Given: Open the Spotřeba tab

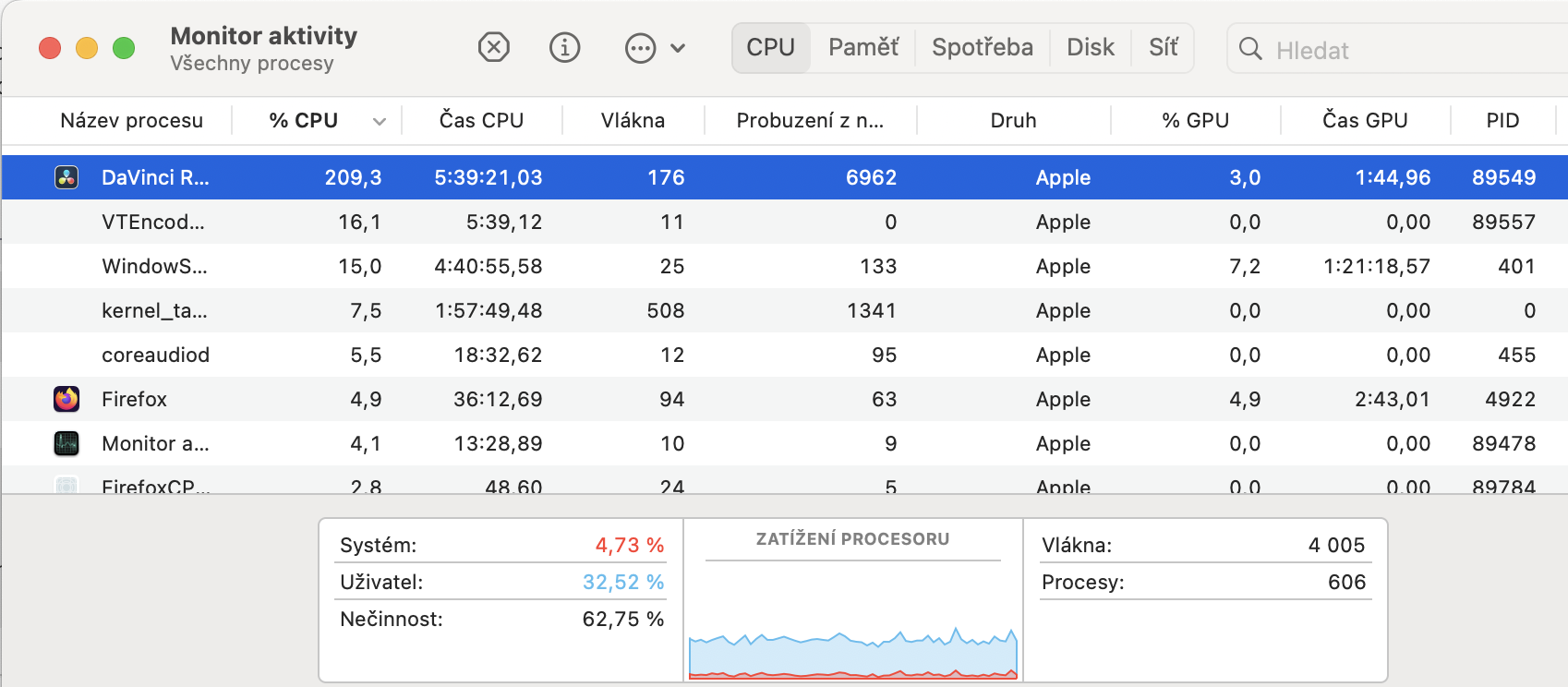Looking at the screenshot, I should (x=982, y=47).
